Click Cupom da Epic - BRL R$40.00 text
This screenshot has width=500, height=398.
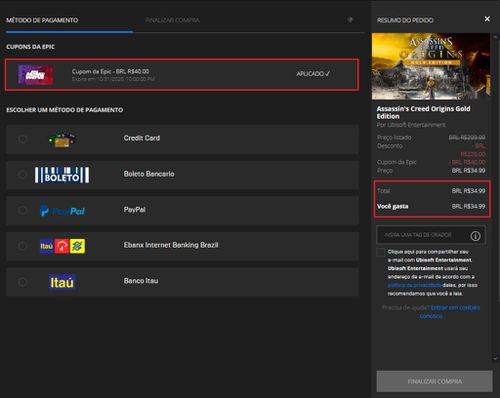110,71
